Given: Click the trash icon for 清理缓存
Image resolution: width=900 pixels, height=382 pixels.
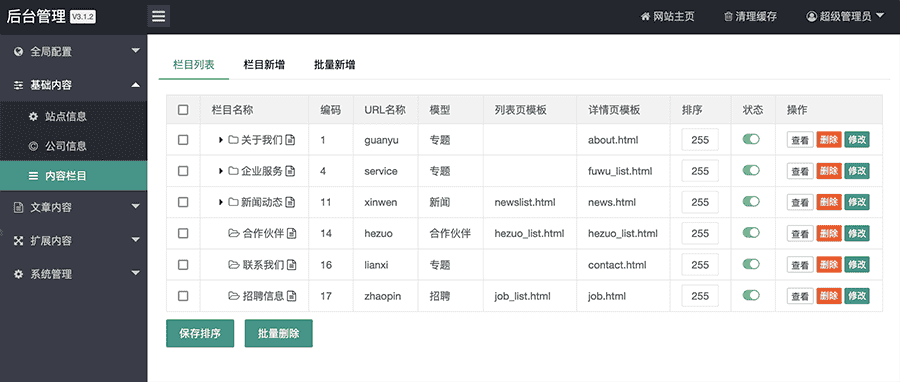Looking at the screenshot, I should (x=728, y=17).
